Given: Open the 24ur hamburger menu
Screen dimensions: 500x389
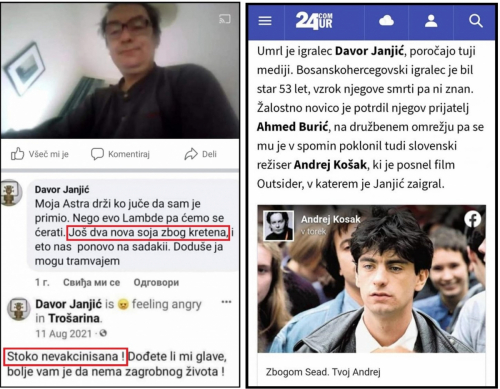Looking at the screenshot, I should 265,21.
